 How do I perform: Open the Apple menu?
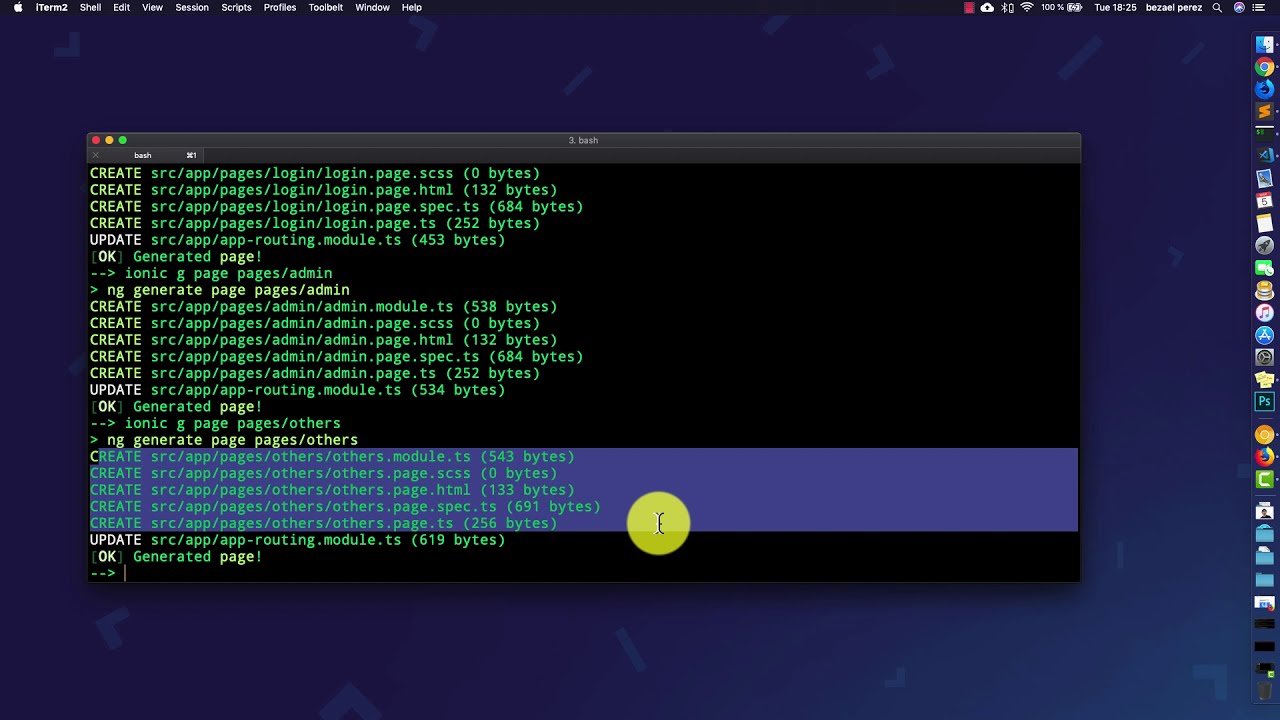click(x=17, y=7)
